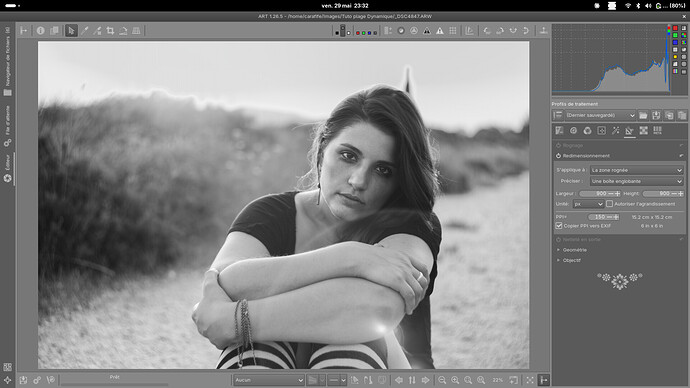The height and width of the screenshot is (388, 690).
Task: Toggle preview background color control
Action: 343,30
